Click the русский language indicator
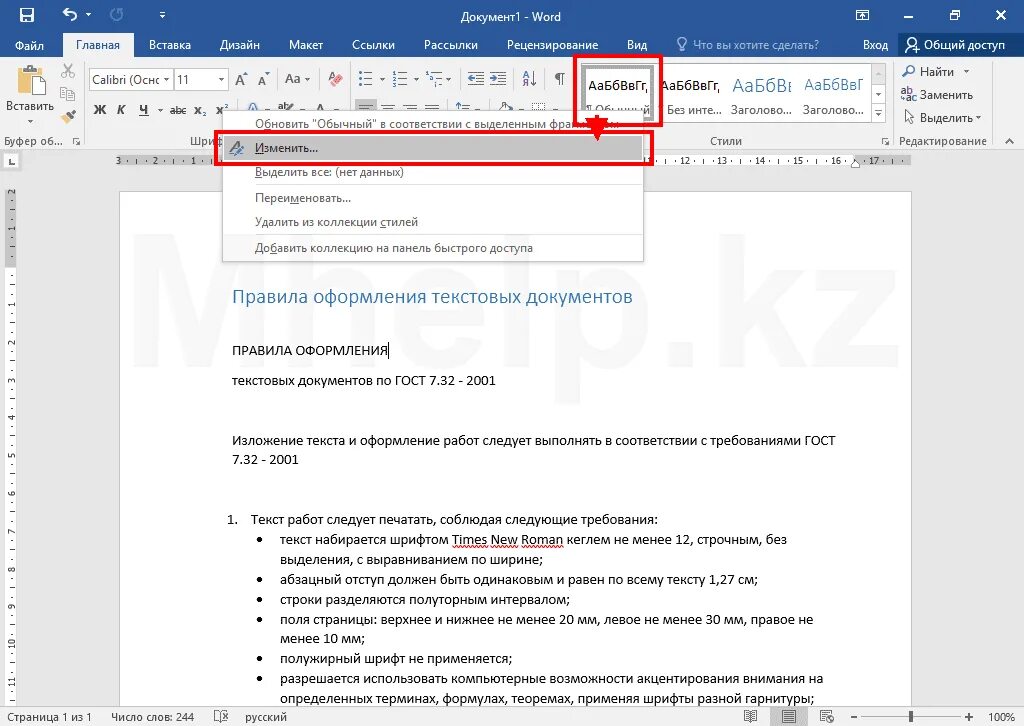The height and width of the screenshot is (726, 1024). [266, 717]
